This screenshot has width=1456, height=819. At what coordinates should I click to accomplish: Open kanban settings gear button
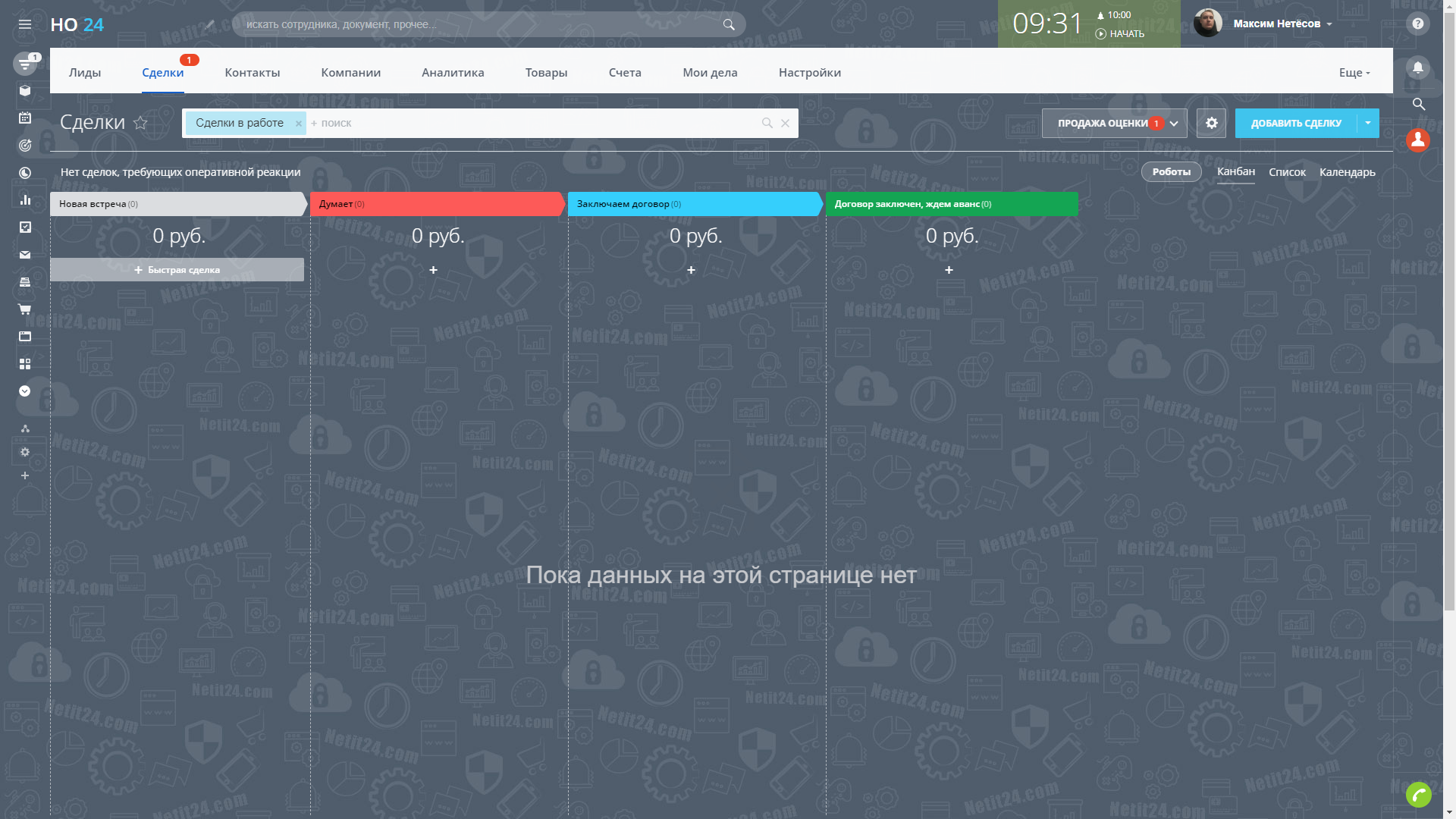tap(1211, 123)
